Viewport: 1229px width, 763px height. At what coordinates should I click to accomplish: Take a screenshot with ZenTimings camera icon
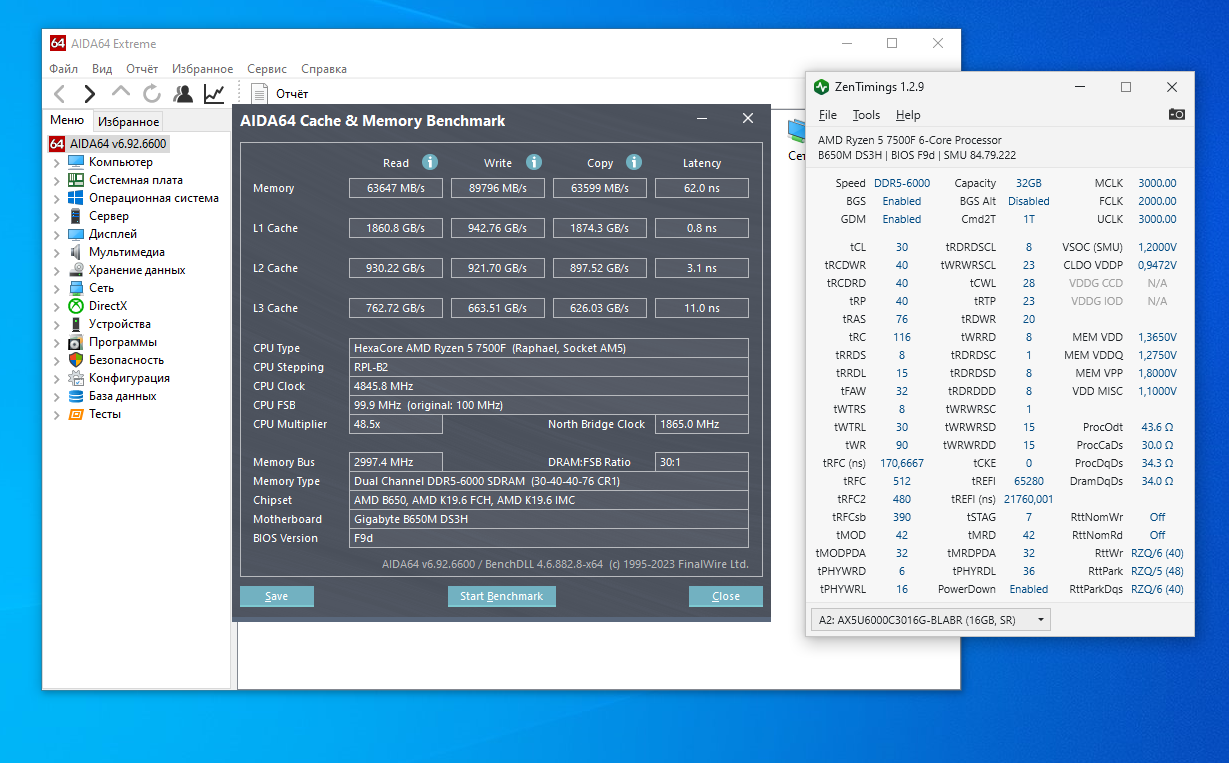1176,114
